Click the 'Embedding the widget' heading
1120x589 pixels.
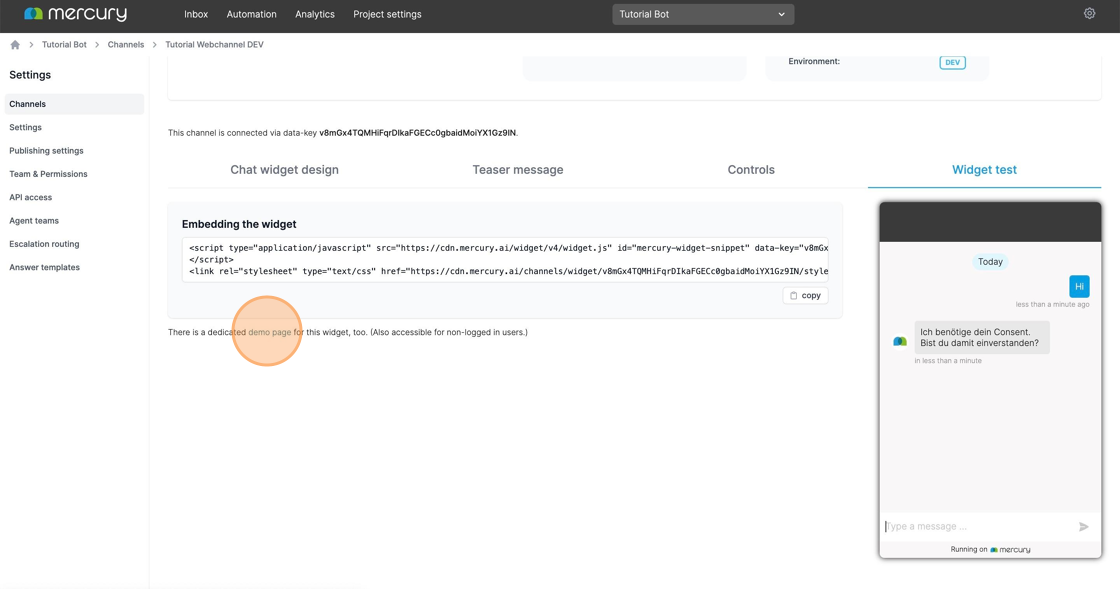click(239, 224)
